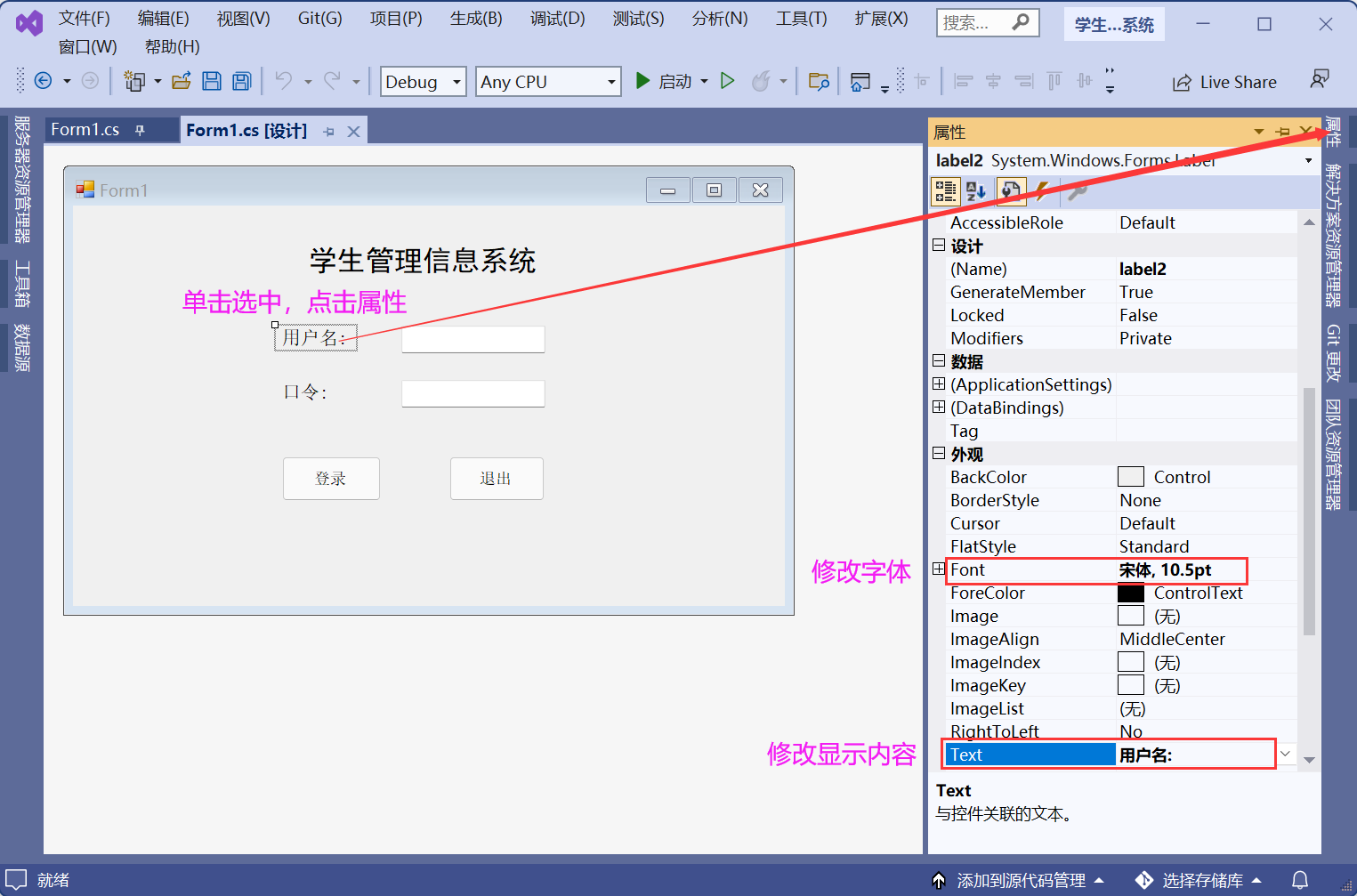Screen dimensions: 1357x896
Task: Open the label2 object selector dropdown
Action: (x=1308, y=161)
